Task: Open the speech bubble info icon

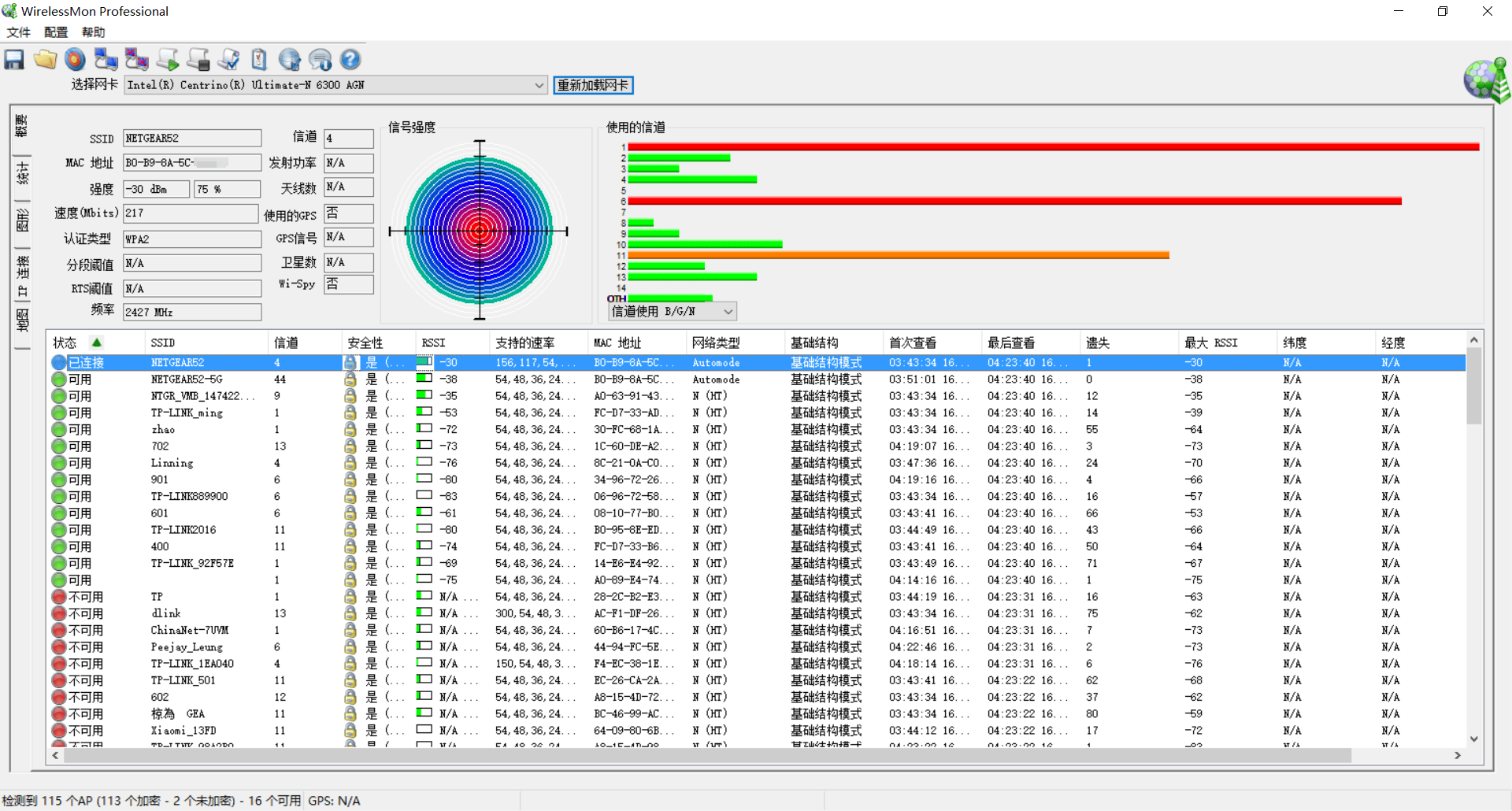Action: pyautogui.click(x=320, y=60)
